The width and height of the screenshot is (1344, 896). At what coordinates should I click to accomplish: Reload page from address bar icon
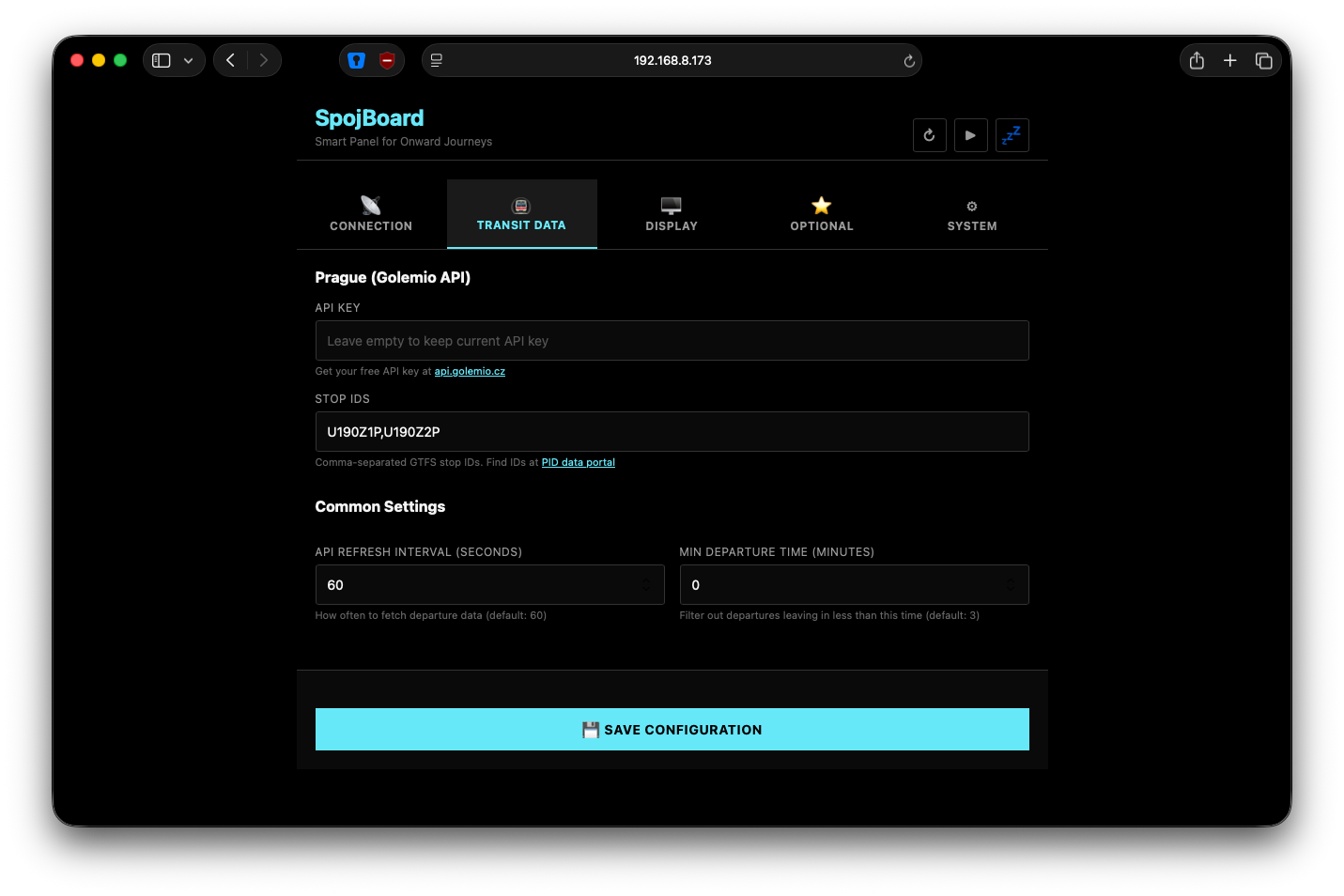908,61
